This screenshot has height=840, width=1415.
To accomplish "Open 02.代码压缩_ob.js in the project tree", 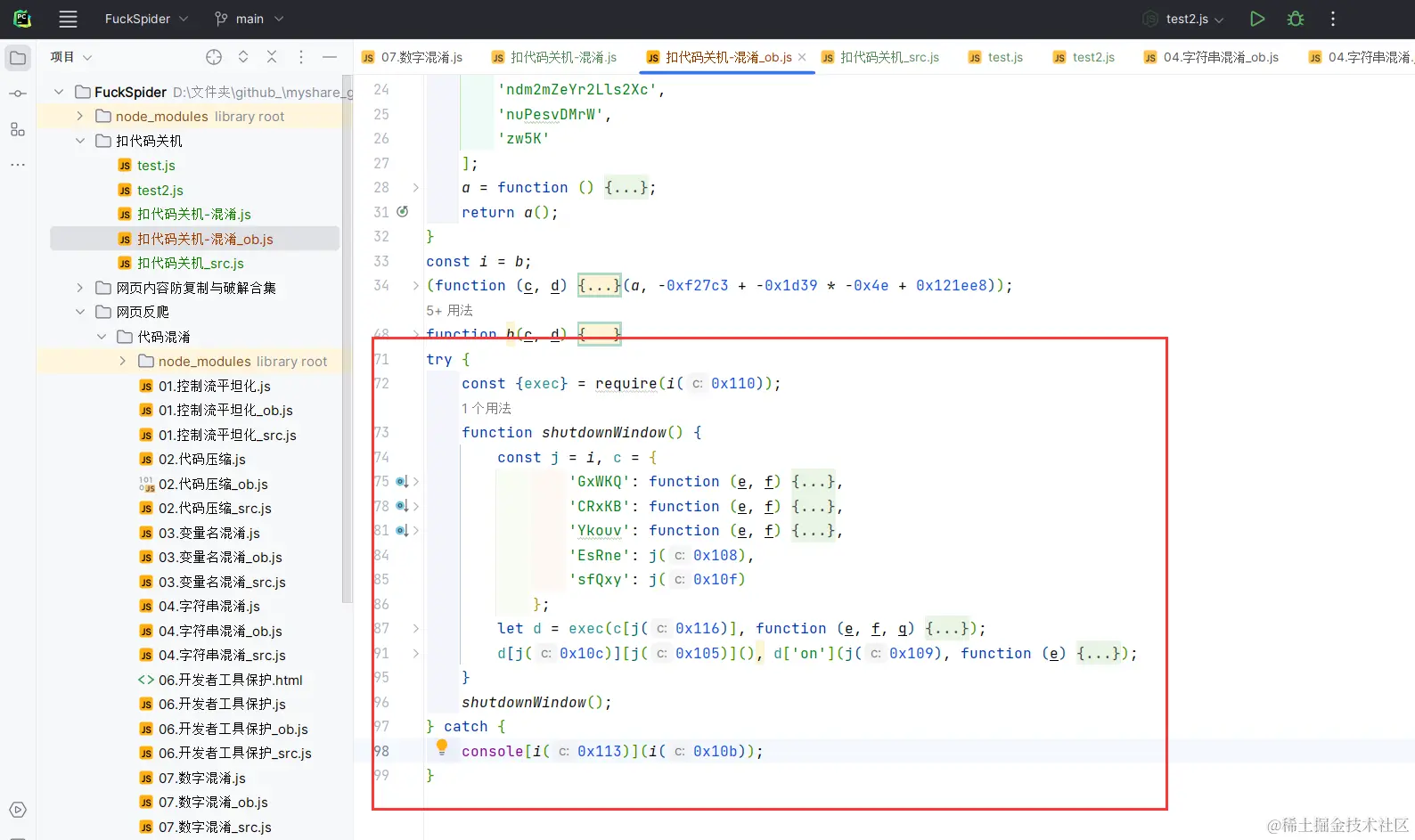I will tap(213, 485).
